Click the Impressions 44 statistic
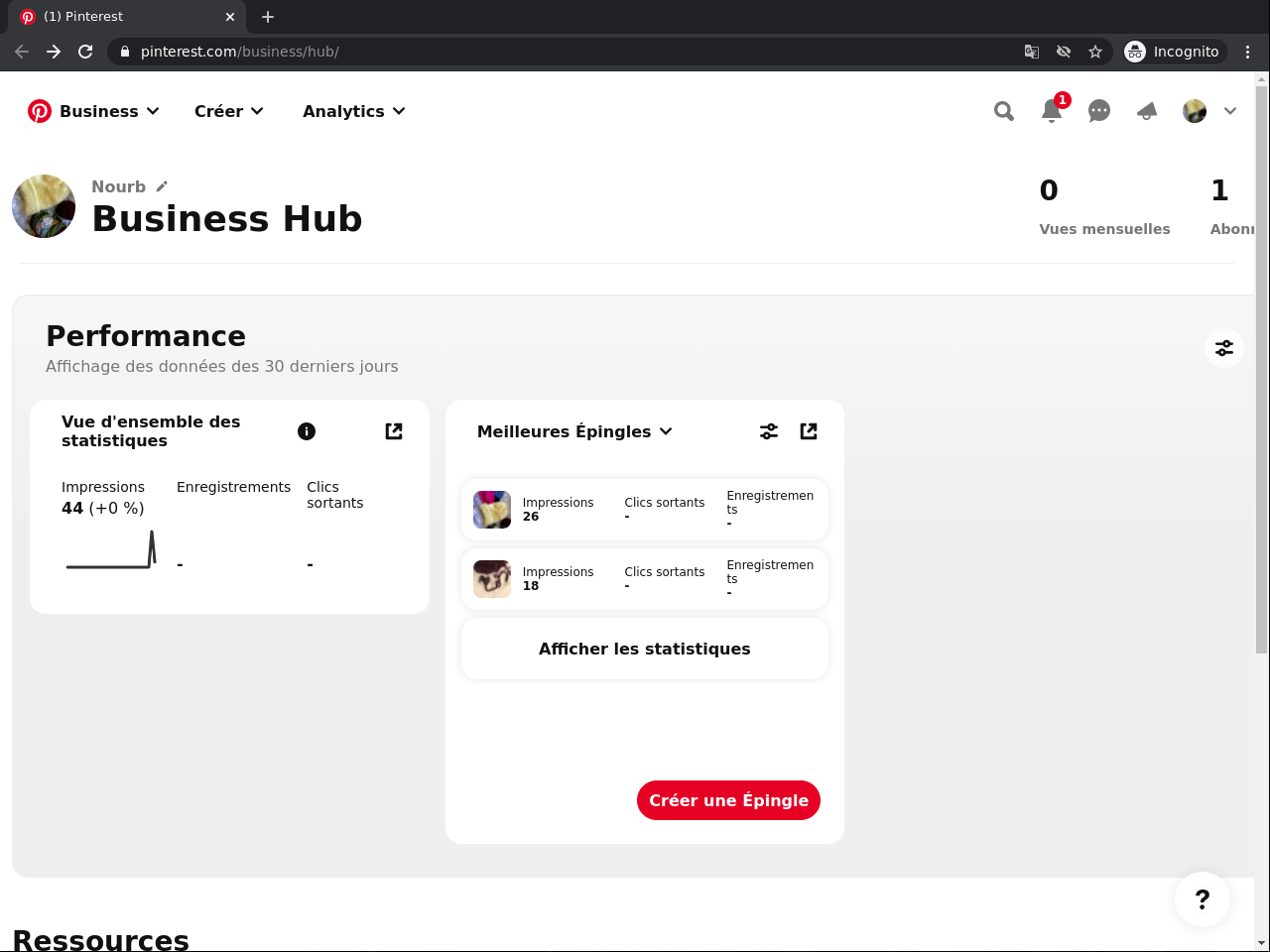 click(103, 498)
